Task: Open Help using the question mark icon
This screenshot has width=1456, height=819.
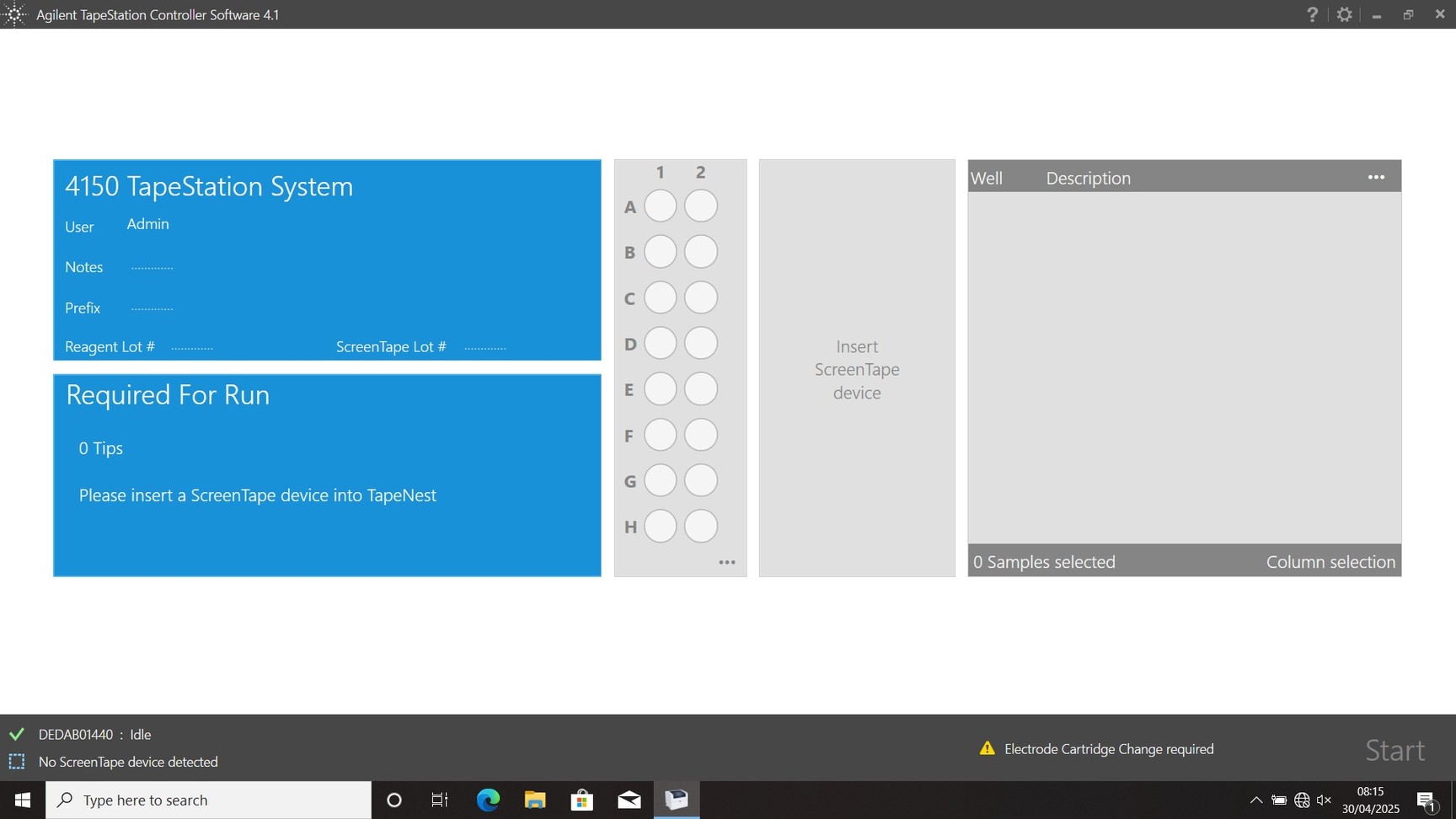Action: click(x=1312, y=14)
